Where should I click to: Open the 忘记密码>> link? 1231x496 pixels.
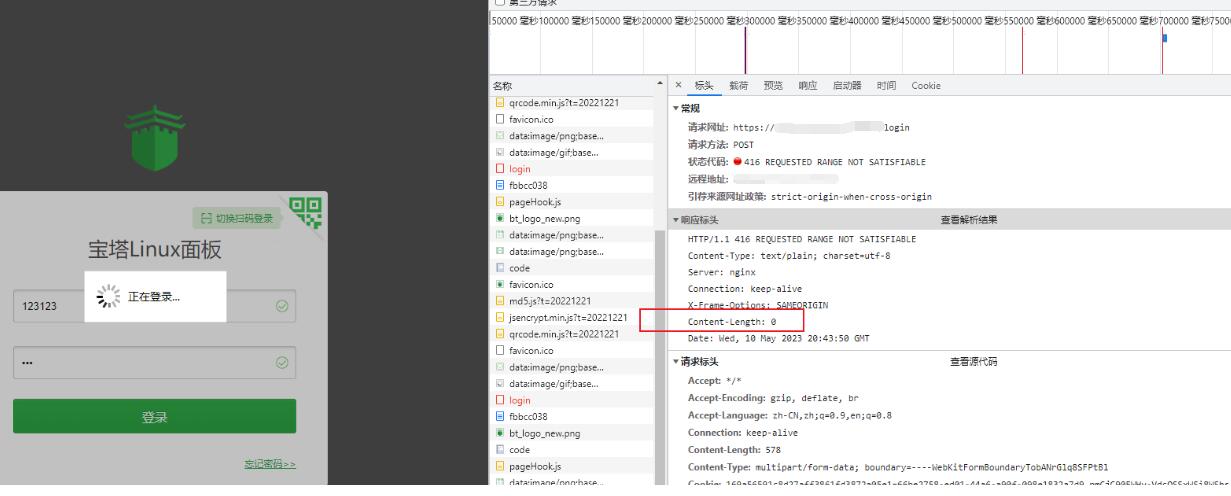(x=270, y=464)
